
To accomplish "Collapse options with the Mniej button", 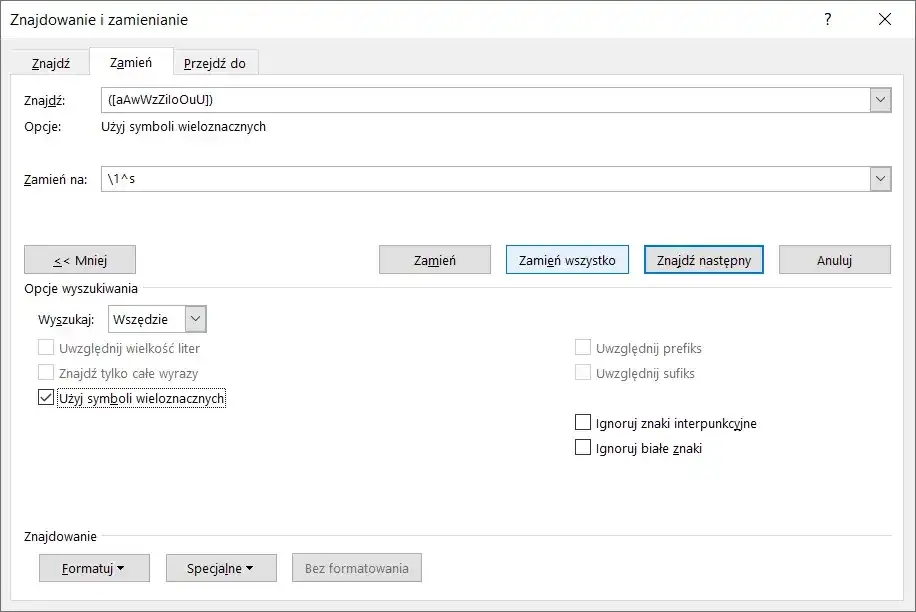I will (x=80, y=260).
